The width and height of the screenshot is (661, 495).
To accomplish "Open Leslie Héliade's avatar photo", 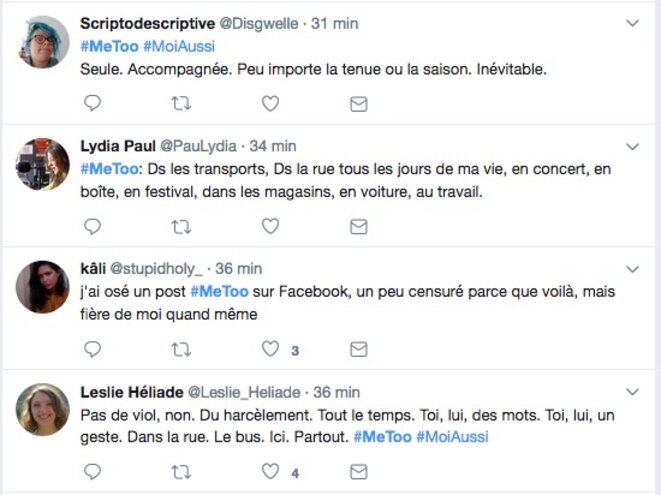I will [x=43, y=410].
